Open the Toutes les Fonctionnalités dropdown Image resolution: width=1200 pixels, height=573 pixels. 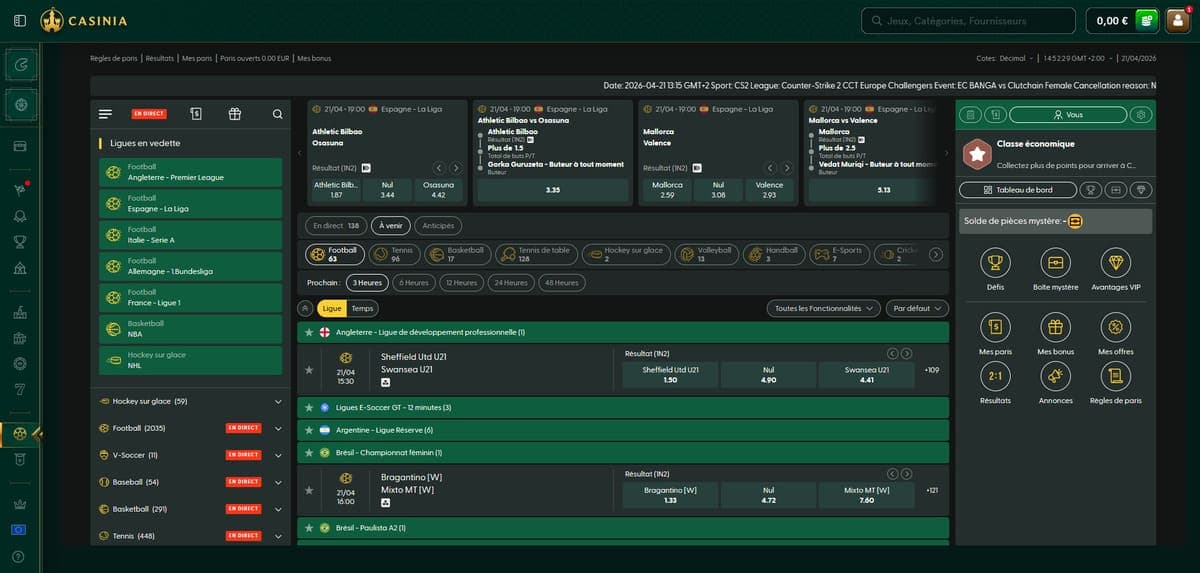point(824,309)
